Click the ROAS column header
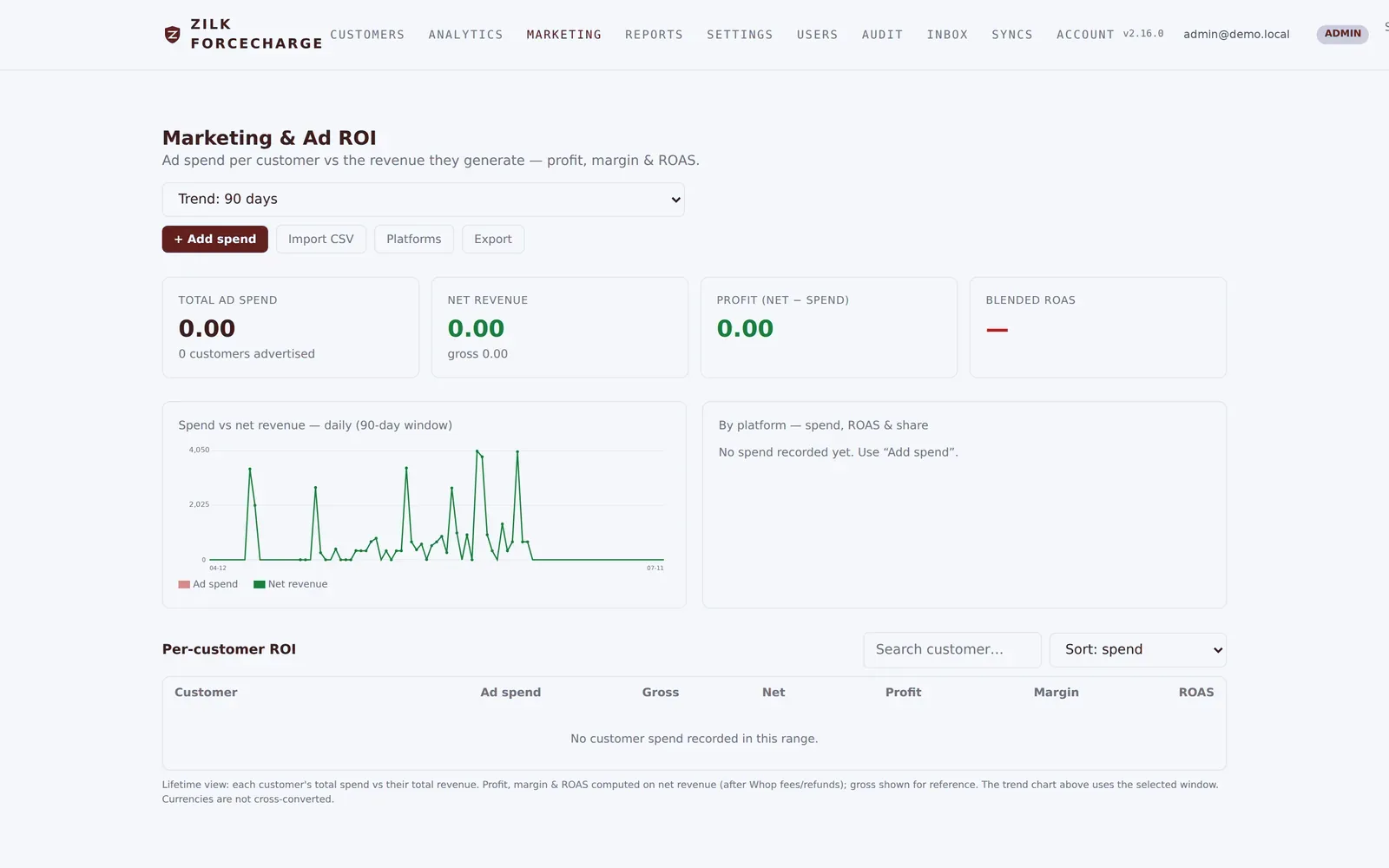The width and height of the screenshot is (1389, 868). [1196, 693]
